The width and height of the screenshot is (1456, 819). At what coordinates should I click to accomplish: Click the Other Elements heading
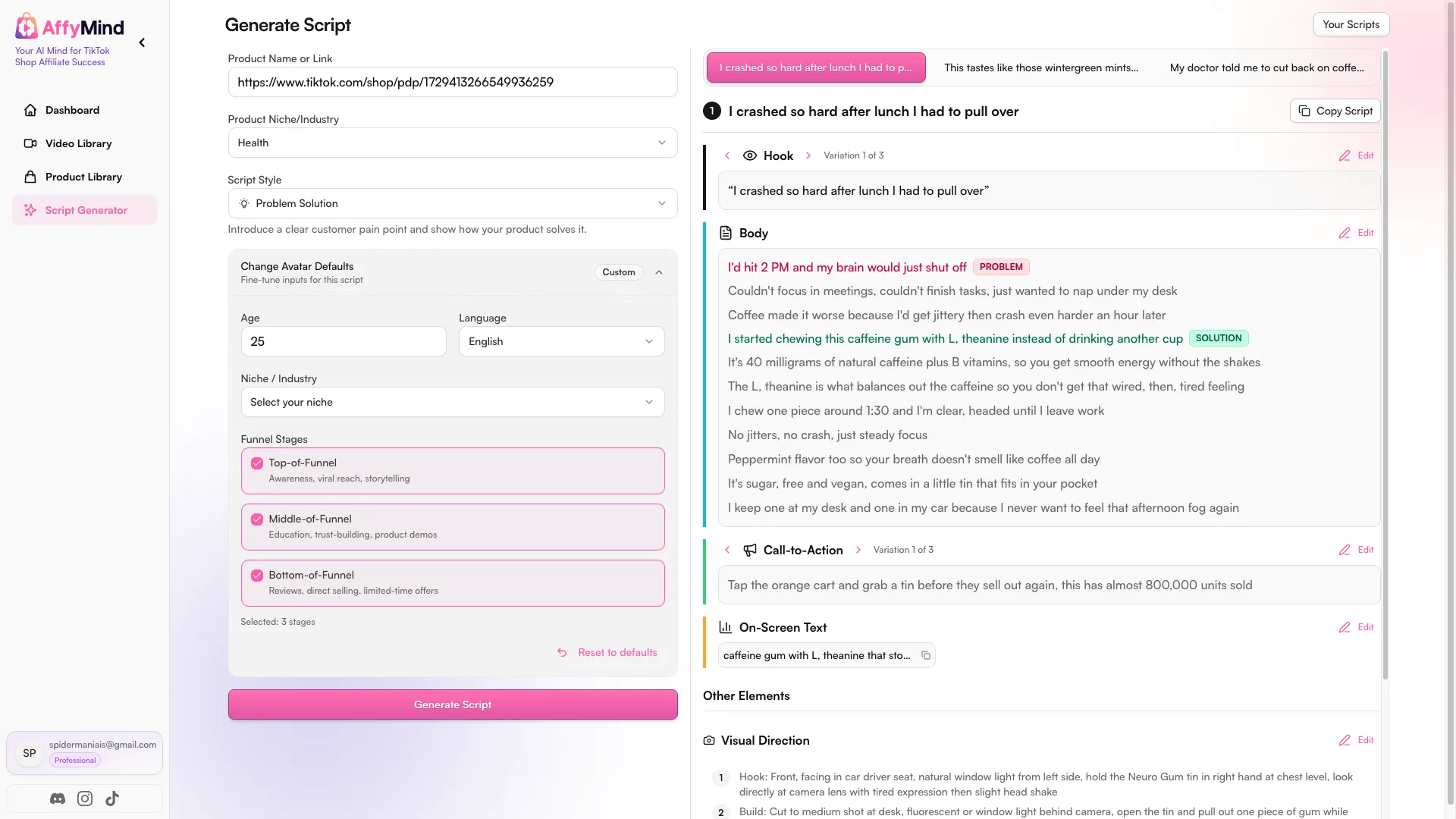pyautogui.click(x=746, y=695)
